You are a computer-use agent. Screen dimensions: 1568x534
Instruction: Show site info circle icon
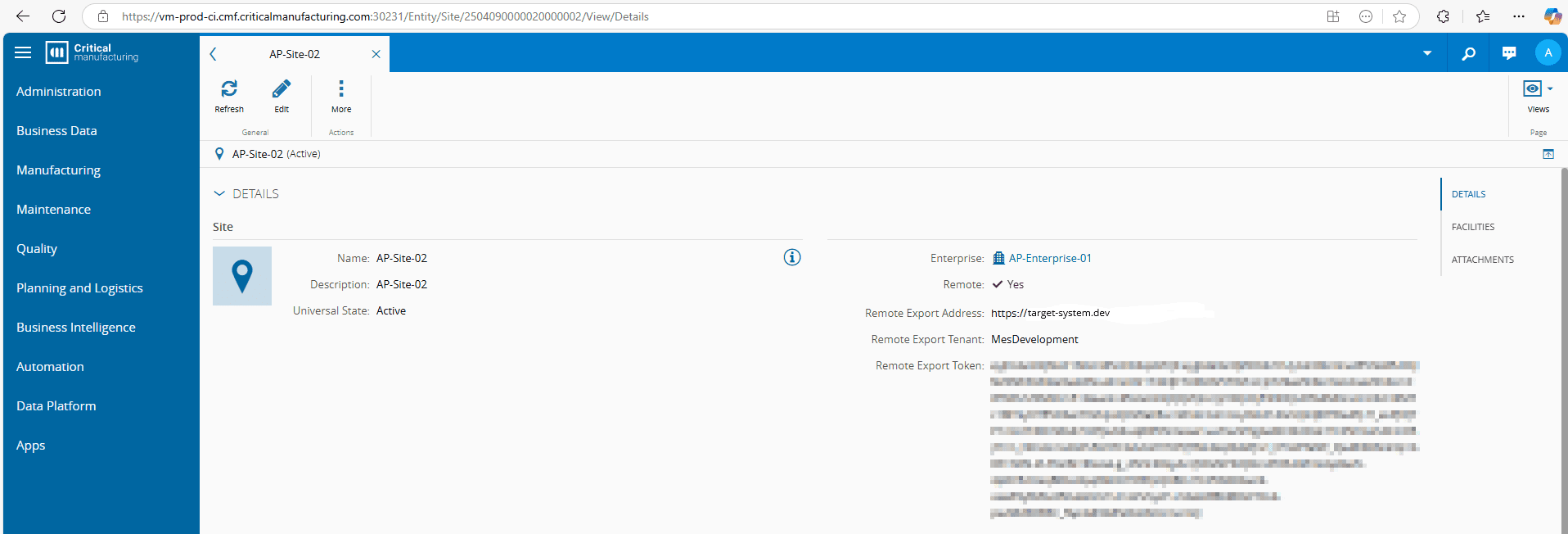tap(792, 257)
